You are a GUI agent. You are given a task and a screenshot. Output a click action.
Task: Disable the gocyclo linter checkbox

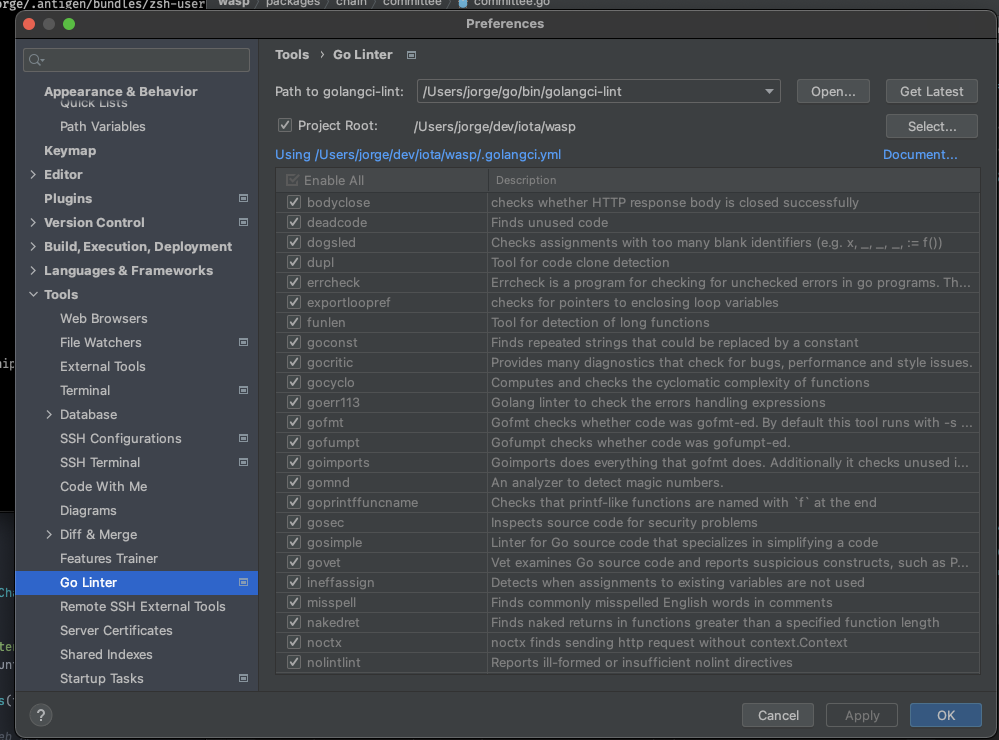click(294, 382)
